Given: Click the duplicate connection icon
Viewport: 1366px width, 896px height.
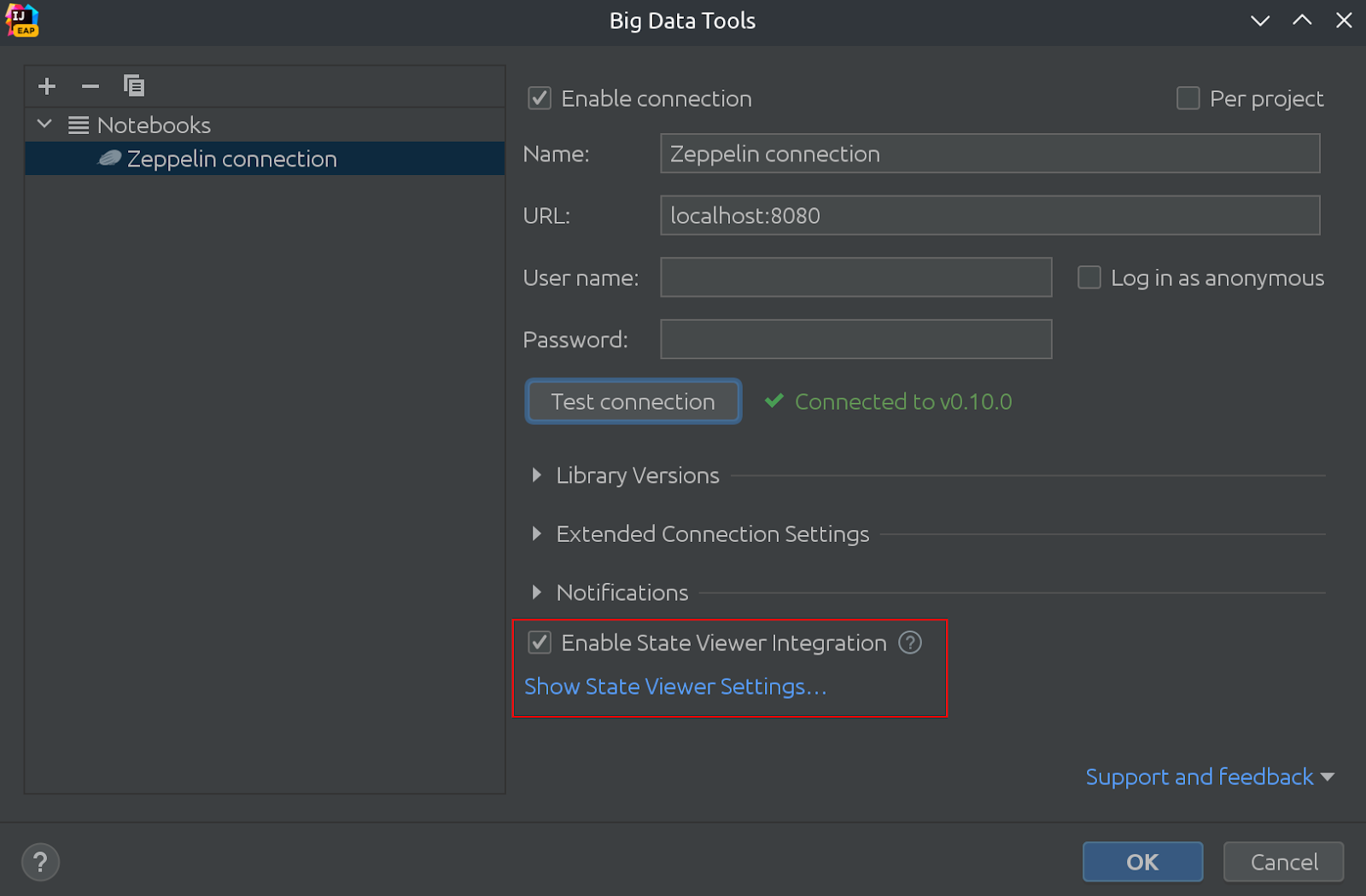Looking at the screenshot, I should tap(134, 86).
